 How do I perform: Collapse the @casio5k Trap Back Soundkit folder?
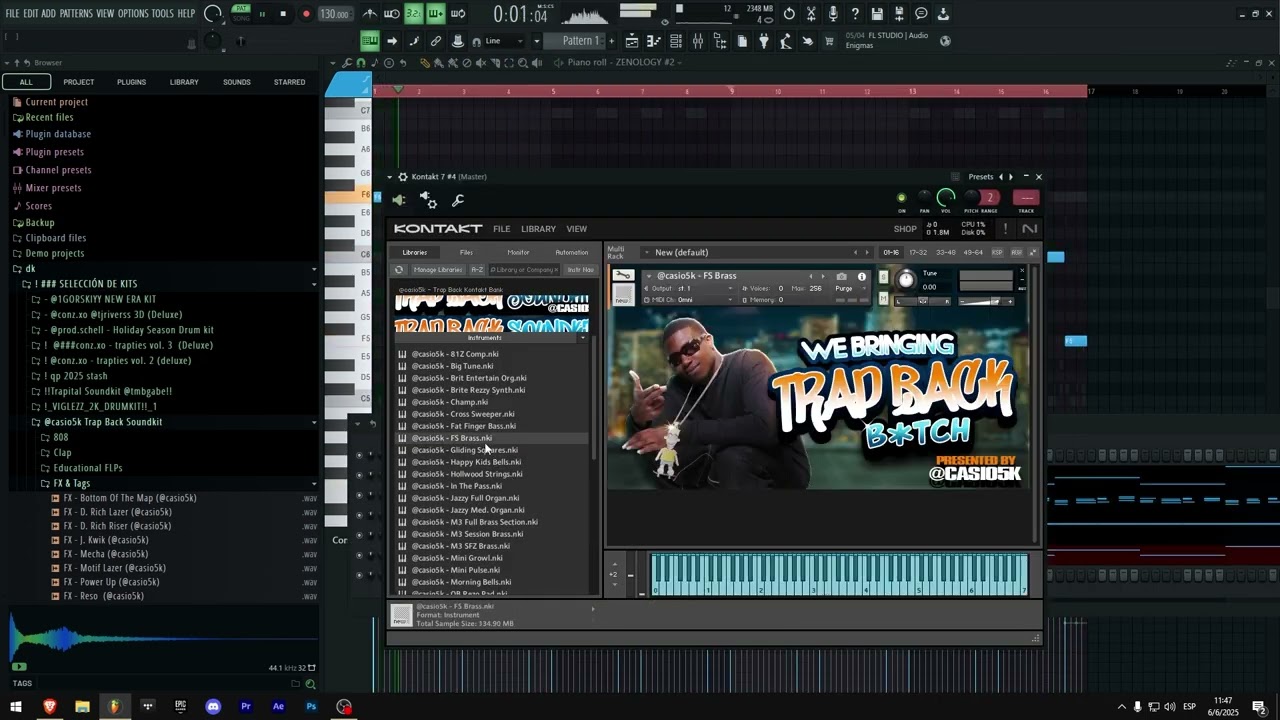[x=103, y=422]
